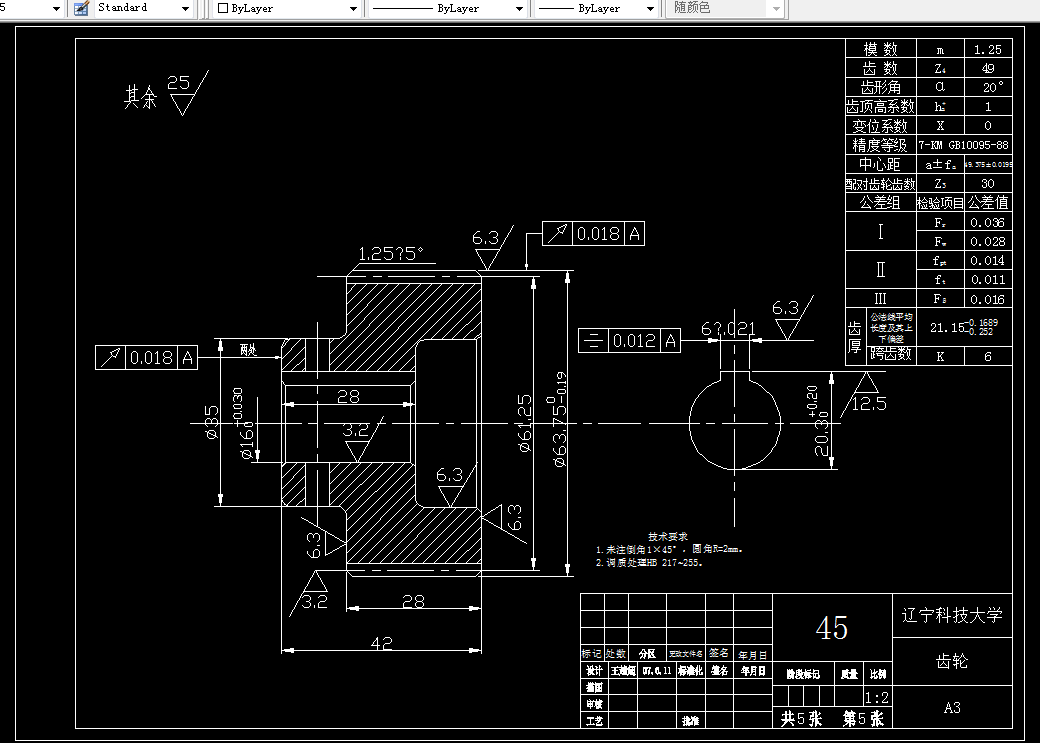
Task: Click the ByLayer color swatch box
Action: click(x=223, y=9)
